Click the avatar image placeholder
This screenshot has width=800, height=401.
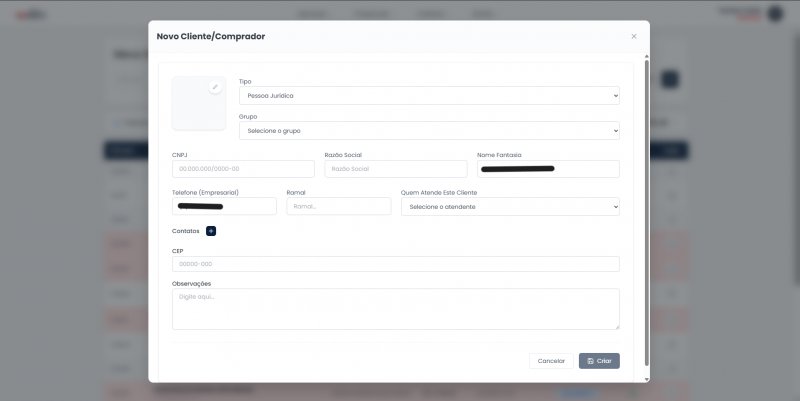(198, 104)
